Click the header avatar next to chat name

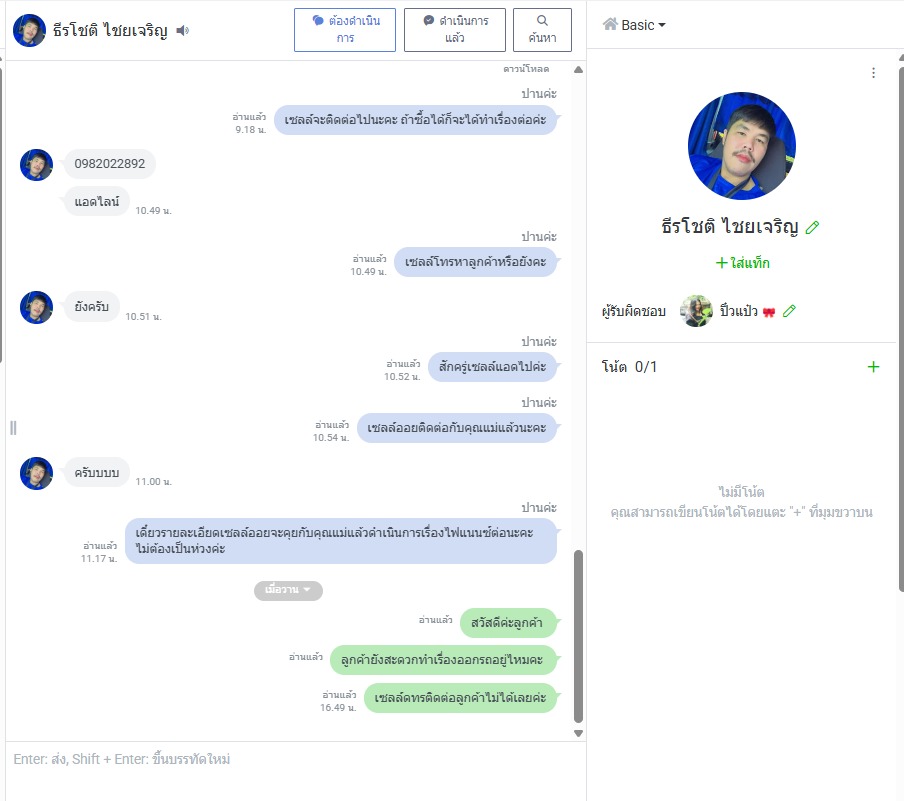29,30
